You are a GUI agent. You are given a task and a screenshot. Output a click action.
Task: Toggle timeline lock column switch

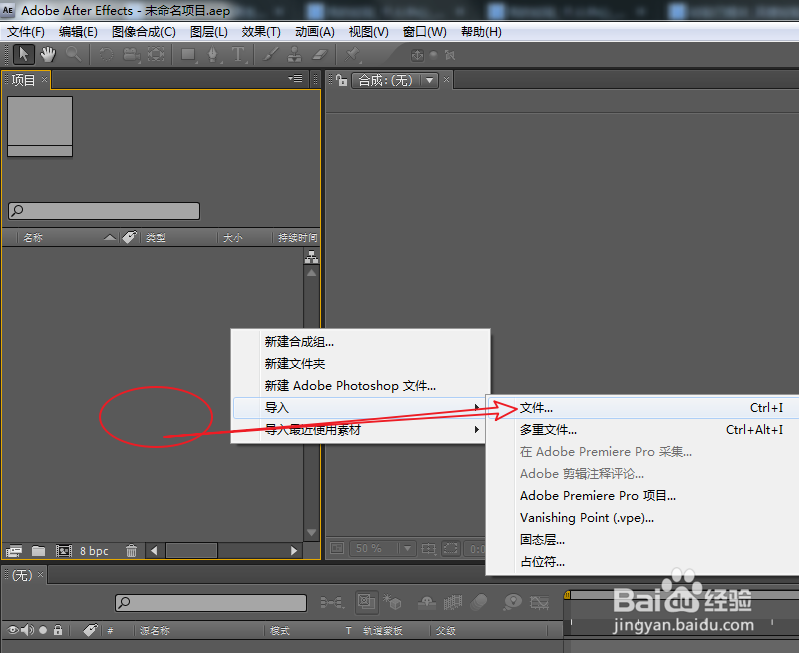point(58,631)
